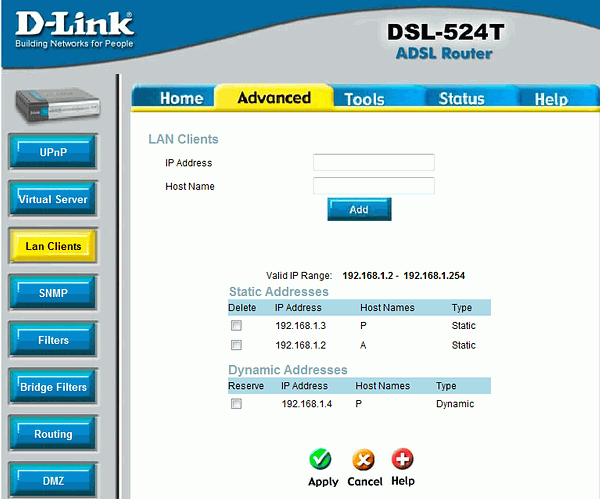Click host name P in static table
This screenshot has width=600, height=499.
click(x=363, y=326)
